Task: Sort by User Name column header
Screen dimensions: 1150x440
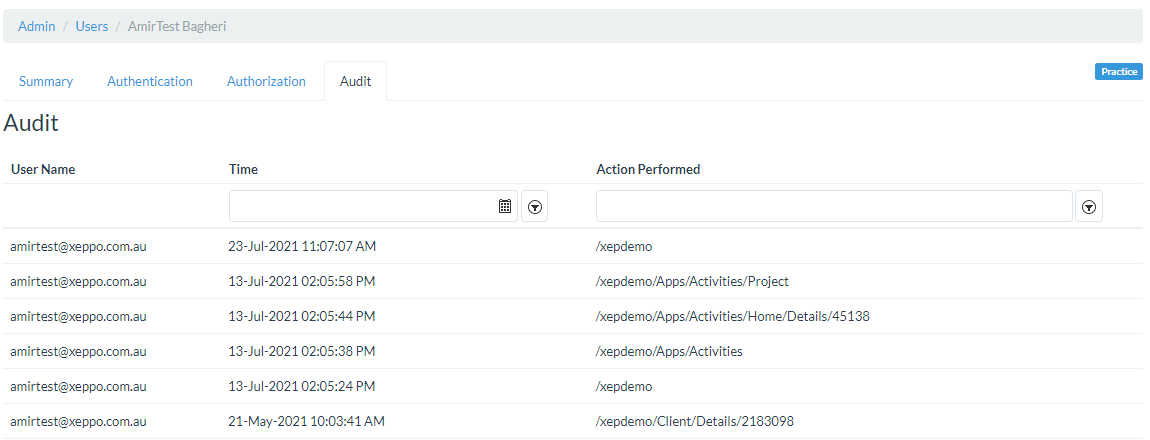Action: (x=43, y=169)
